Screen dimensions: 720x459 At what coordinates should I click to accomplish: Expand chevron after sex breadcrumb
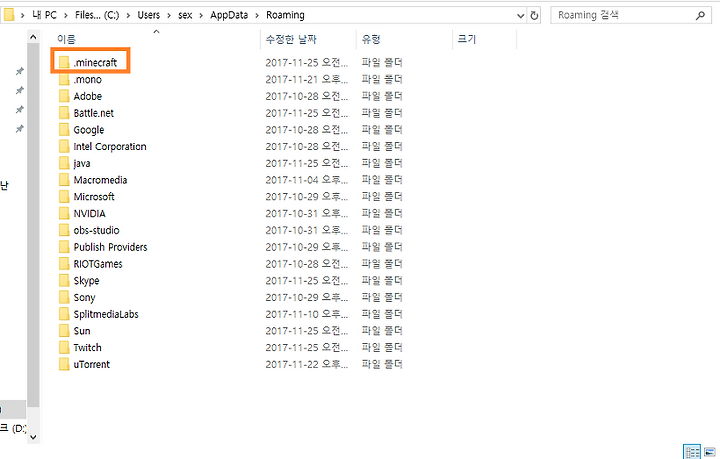(201, 16)
